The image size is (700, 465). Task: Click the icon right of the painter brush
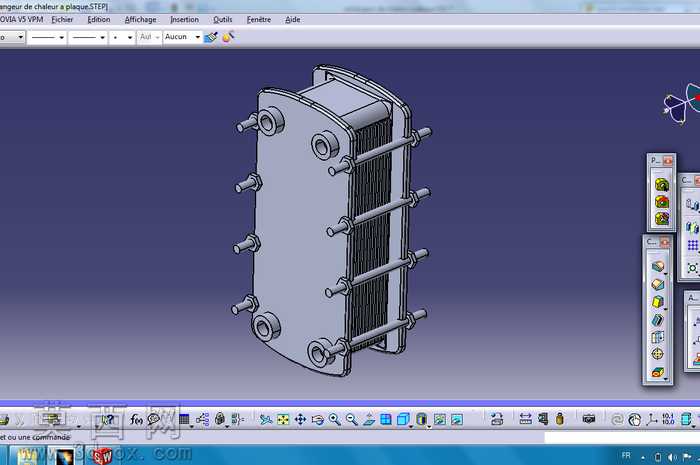point(228,37)
